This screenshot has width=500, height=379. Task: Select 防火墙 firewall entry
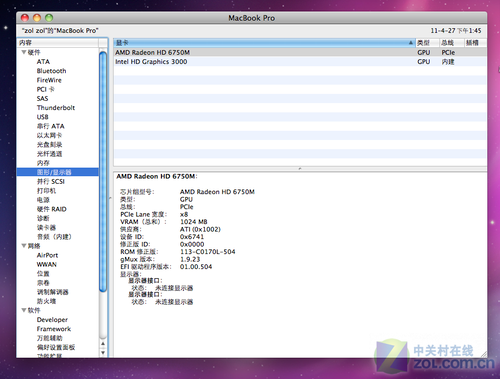coord(46,301)
